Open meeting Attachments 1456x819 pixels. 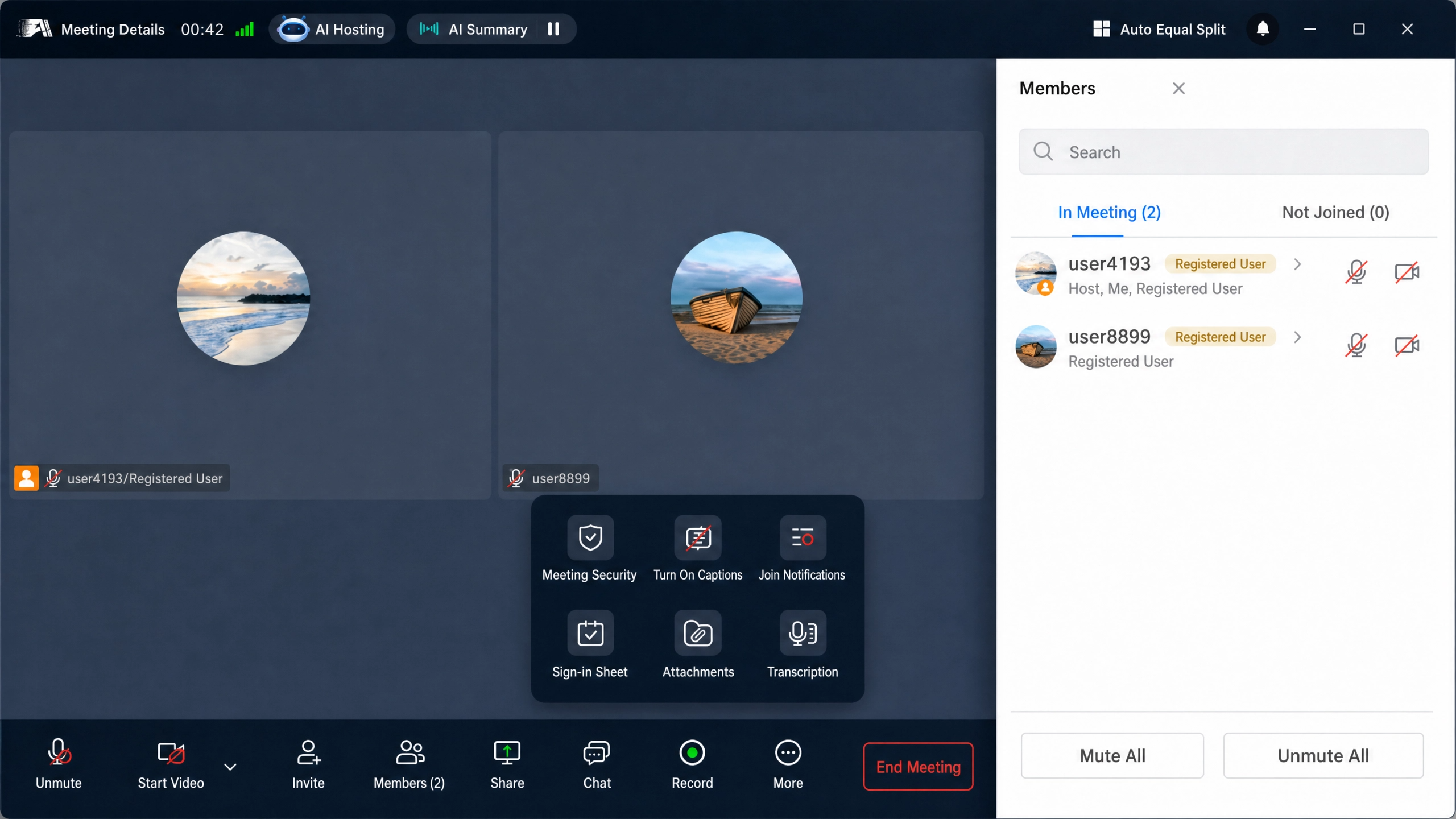pos(698,644)
